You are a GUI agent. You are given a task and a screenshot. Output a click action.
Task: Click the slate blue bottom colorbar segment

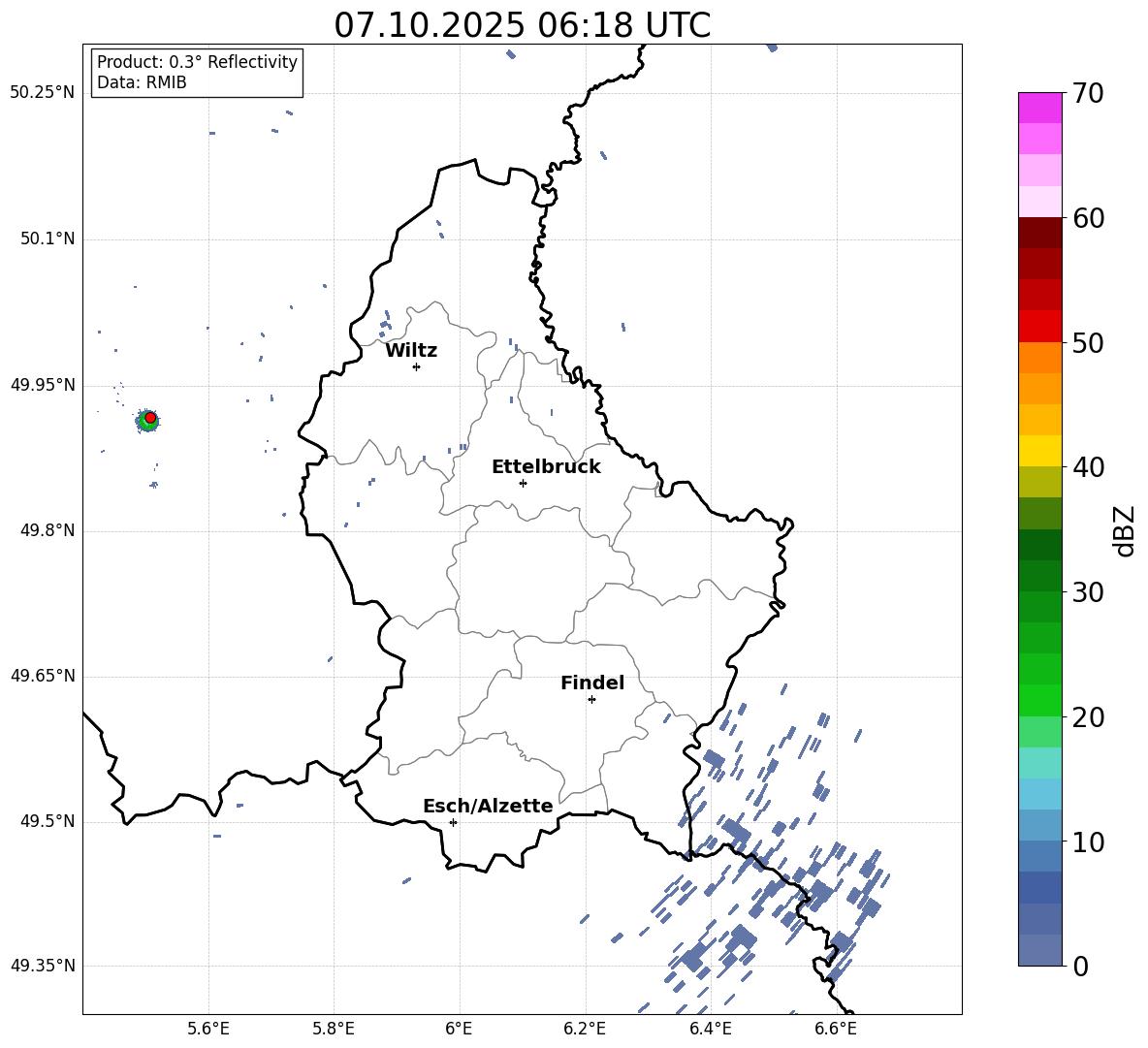pos(1040,950)
